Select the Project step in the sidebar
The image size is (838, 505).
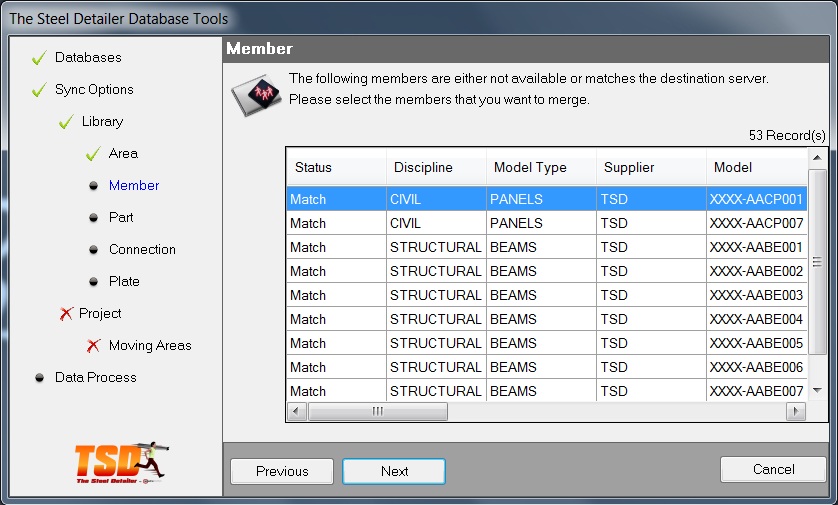(100, 313)
